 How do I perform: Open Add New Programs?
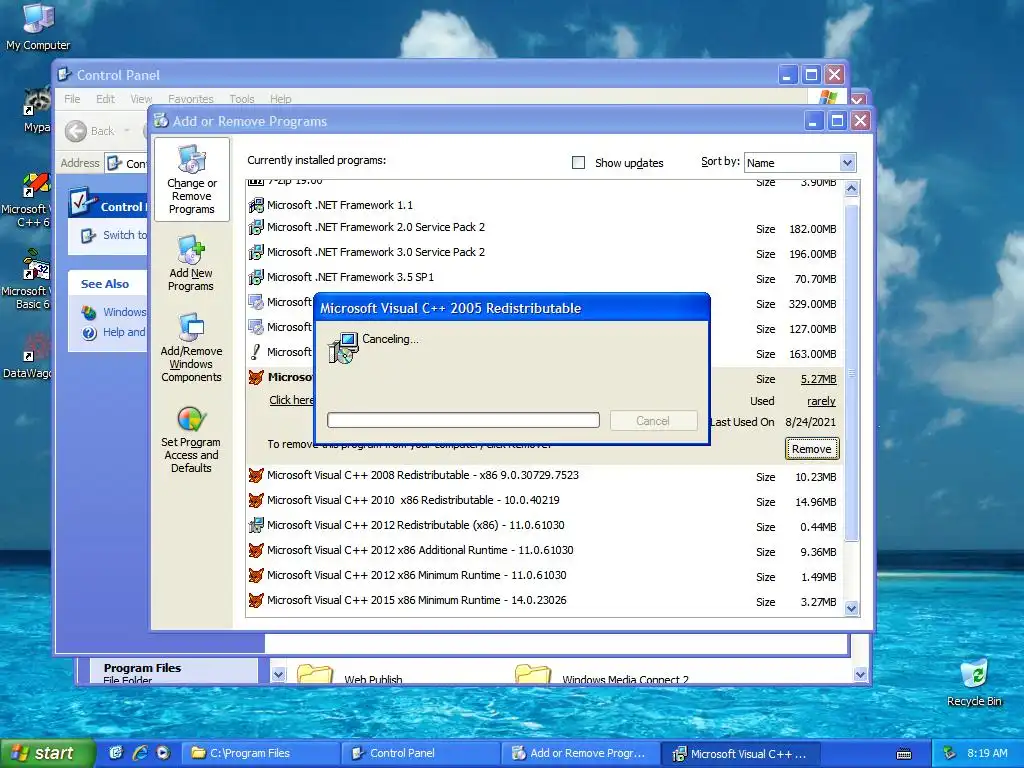click(x=191, y=263)
